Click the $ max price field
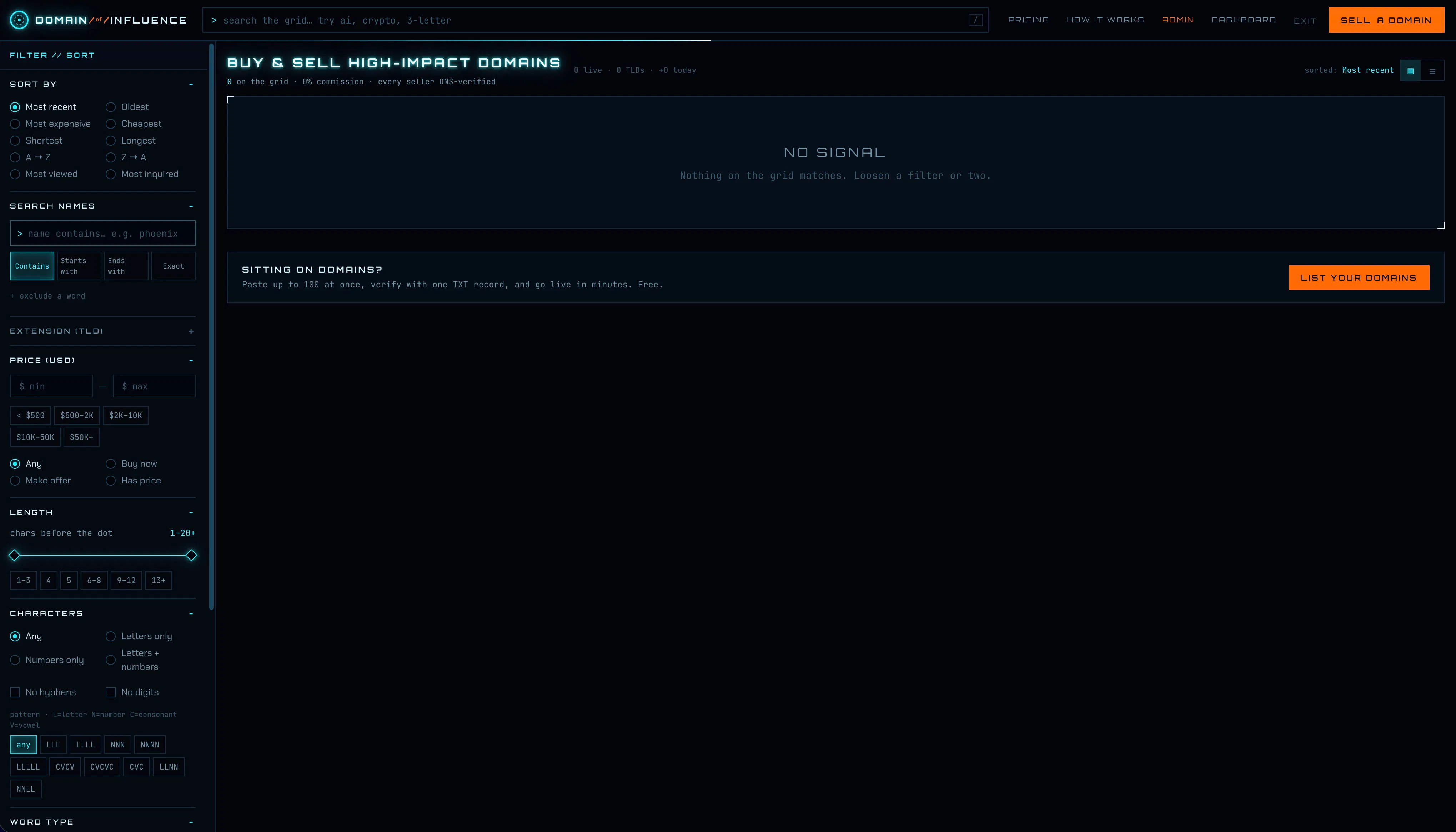1456x832 pixels. [154, 386]
